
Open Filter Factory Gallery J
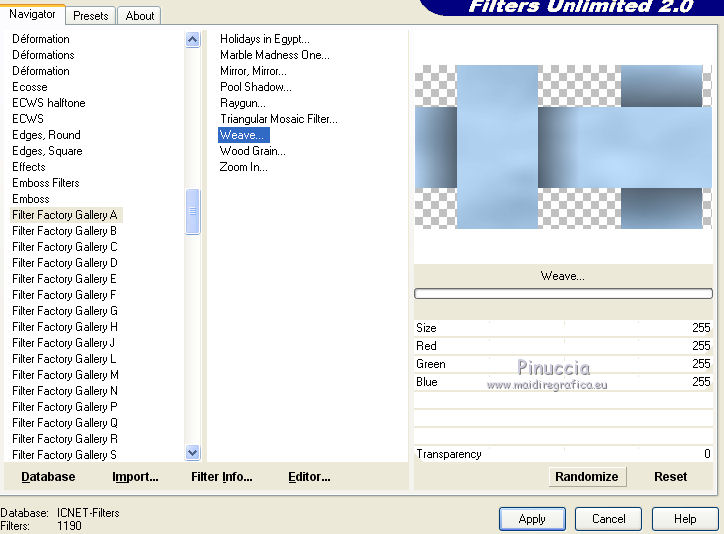63,343
